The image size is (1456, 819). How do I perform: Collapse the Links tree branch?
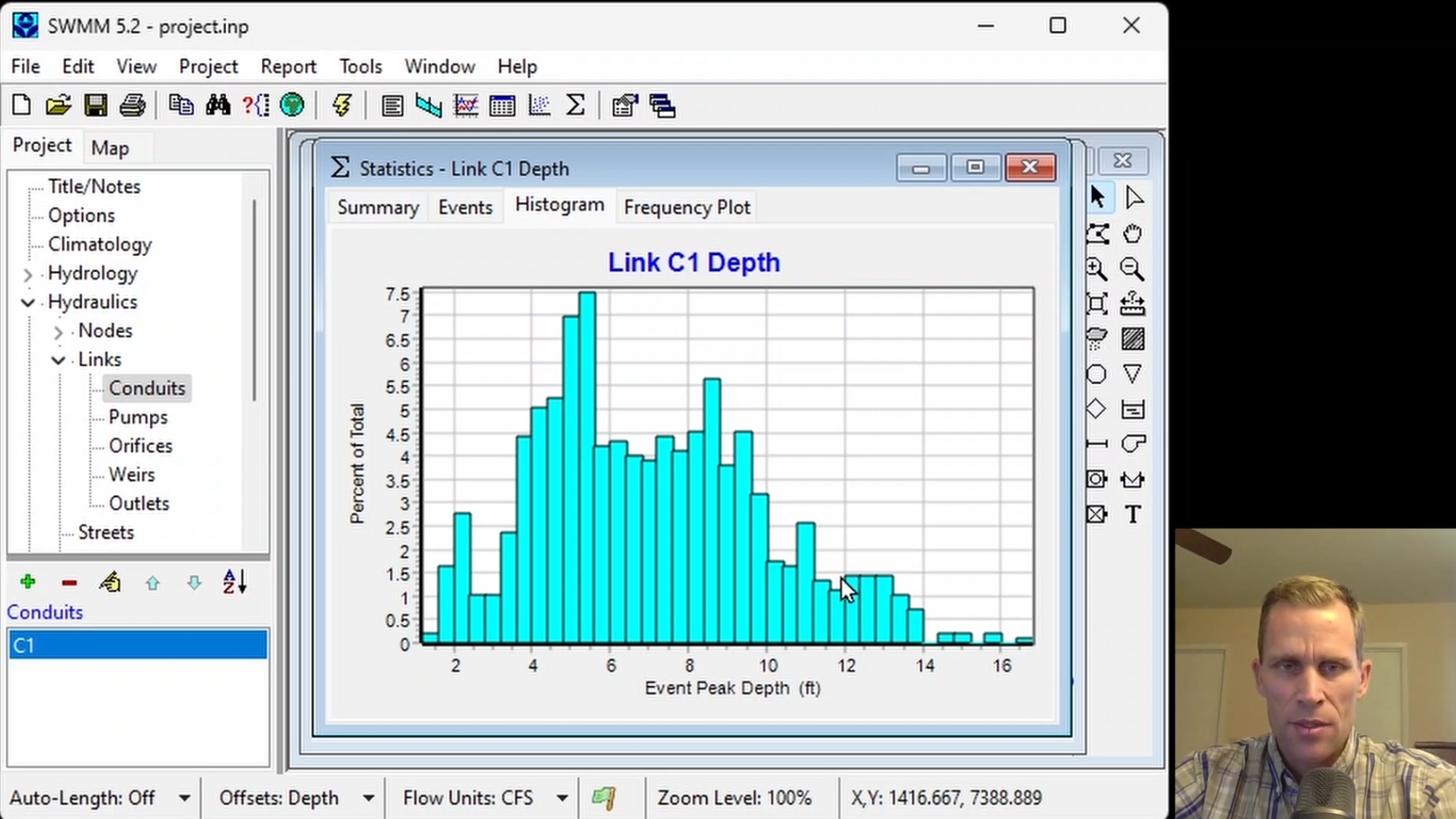click(58, 360)
